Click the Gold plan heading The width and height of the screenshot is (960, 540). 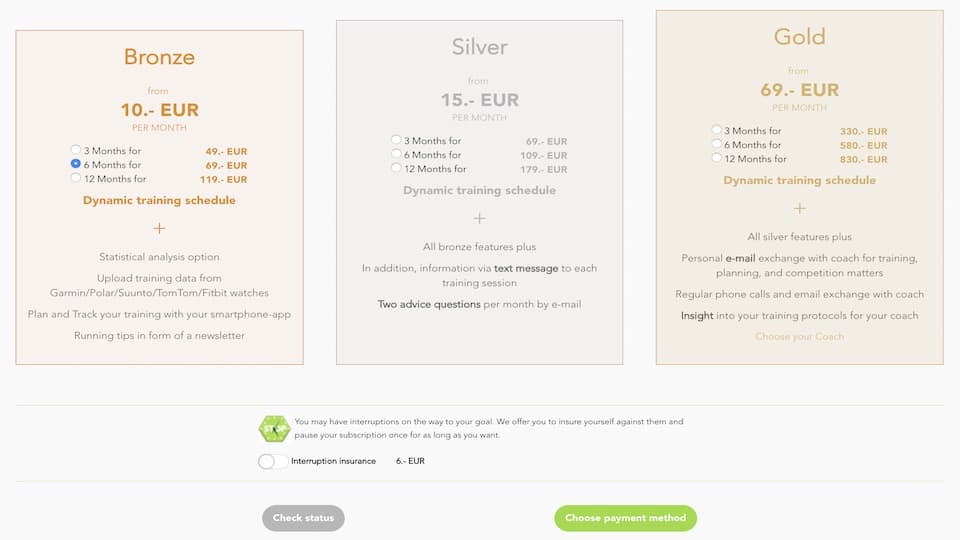click(x=800, y=37)
